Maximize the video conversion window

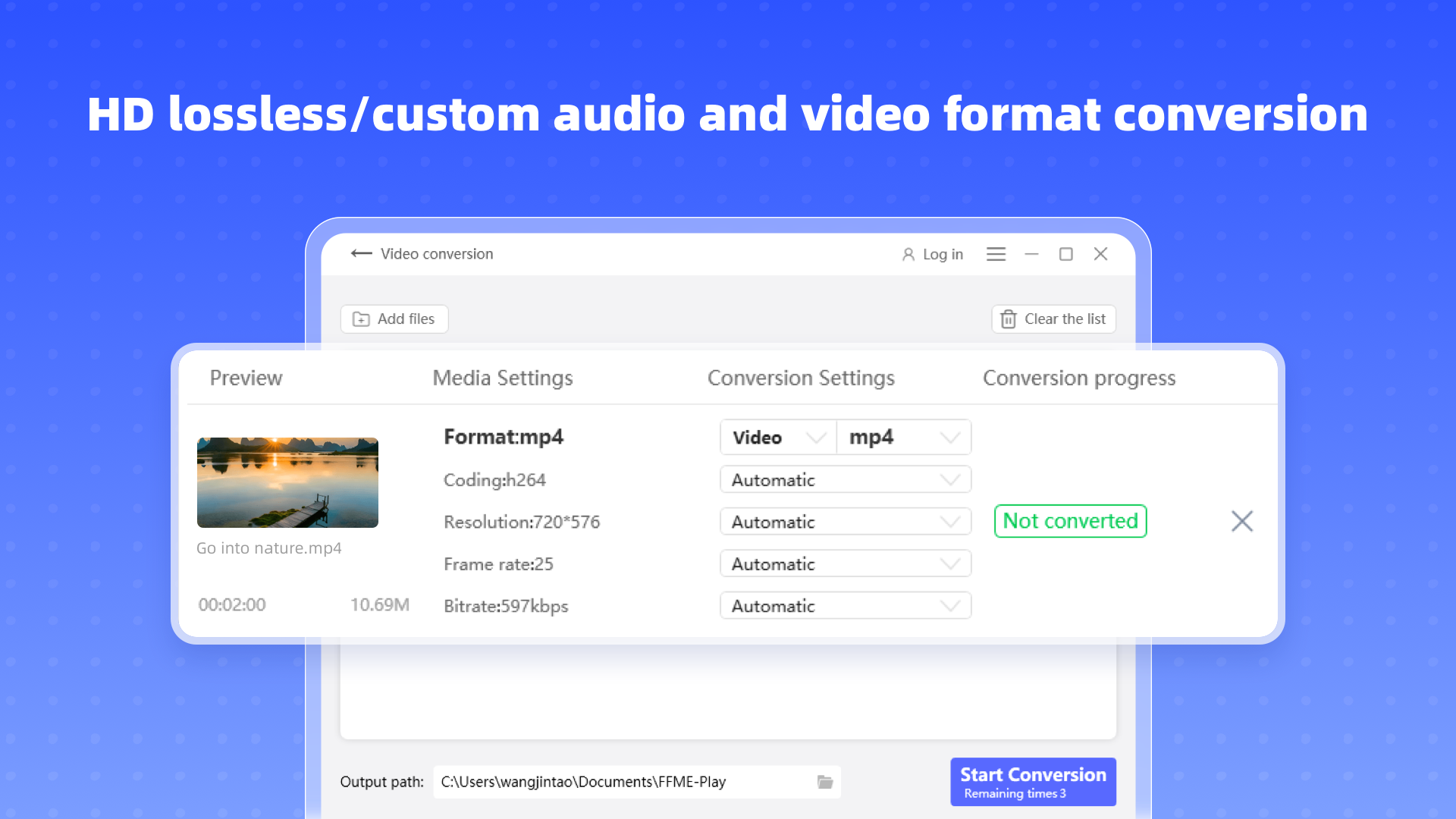click(1065, 254)
